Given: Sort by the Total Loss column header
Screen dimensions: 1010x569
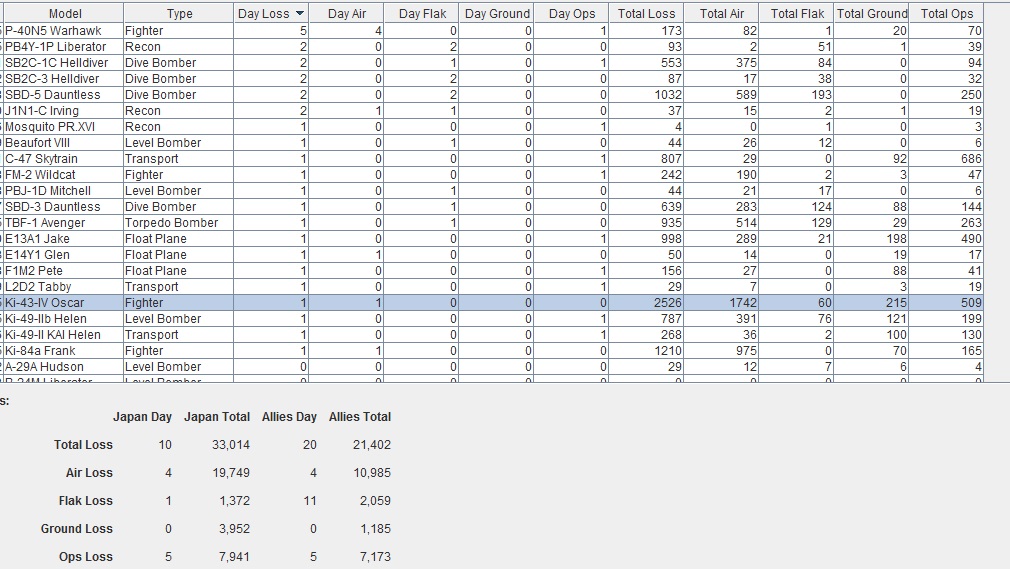Looking at the screenshot, I should [647, 14].
